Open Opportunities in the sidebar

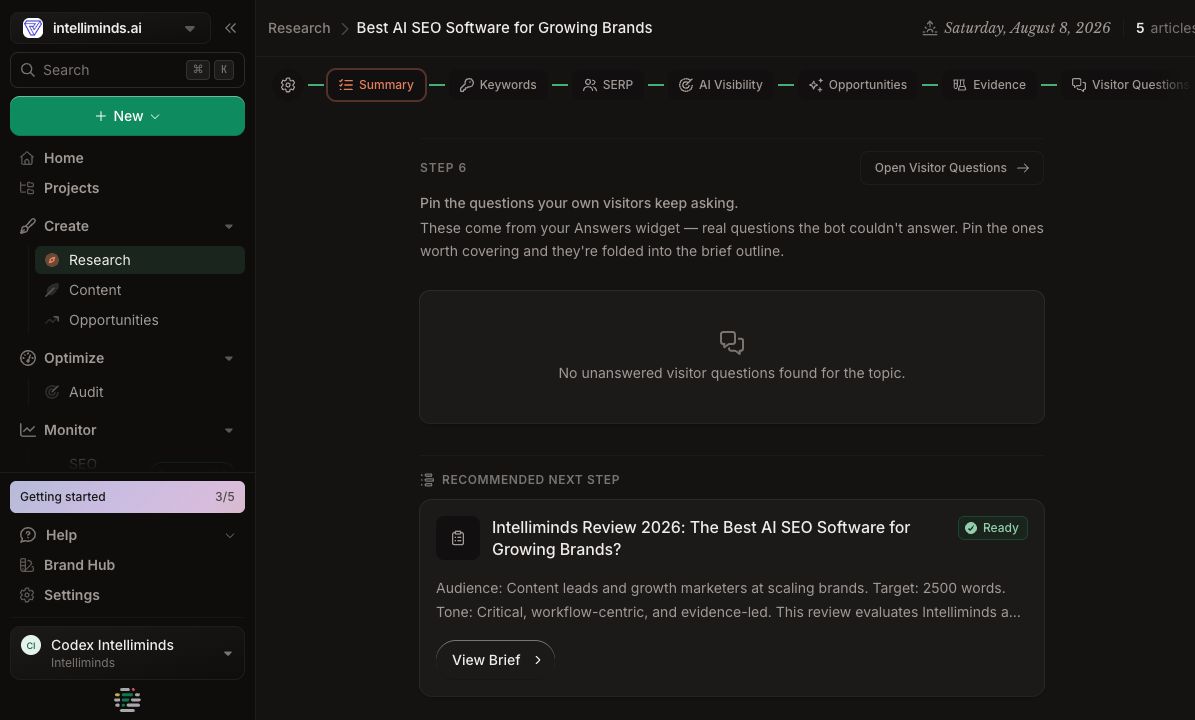[114, 320]
